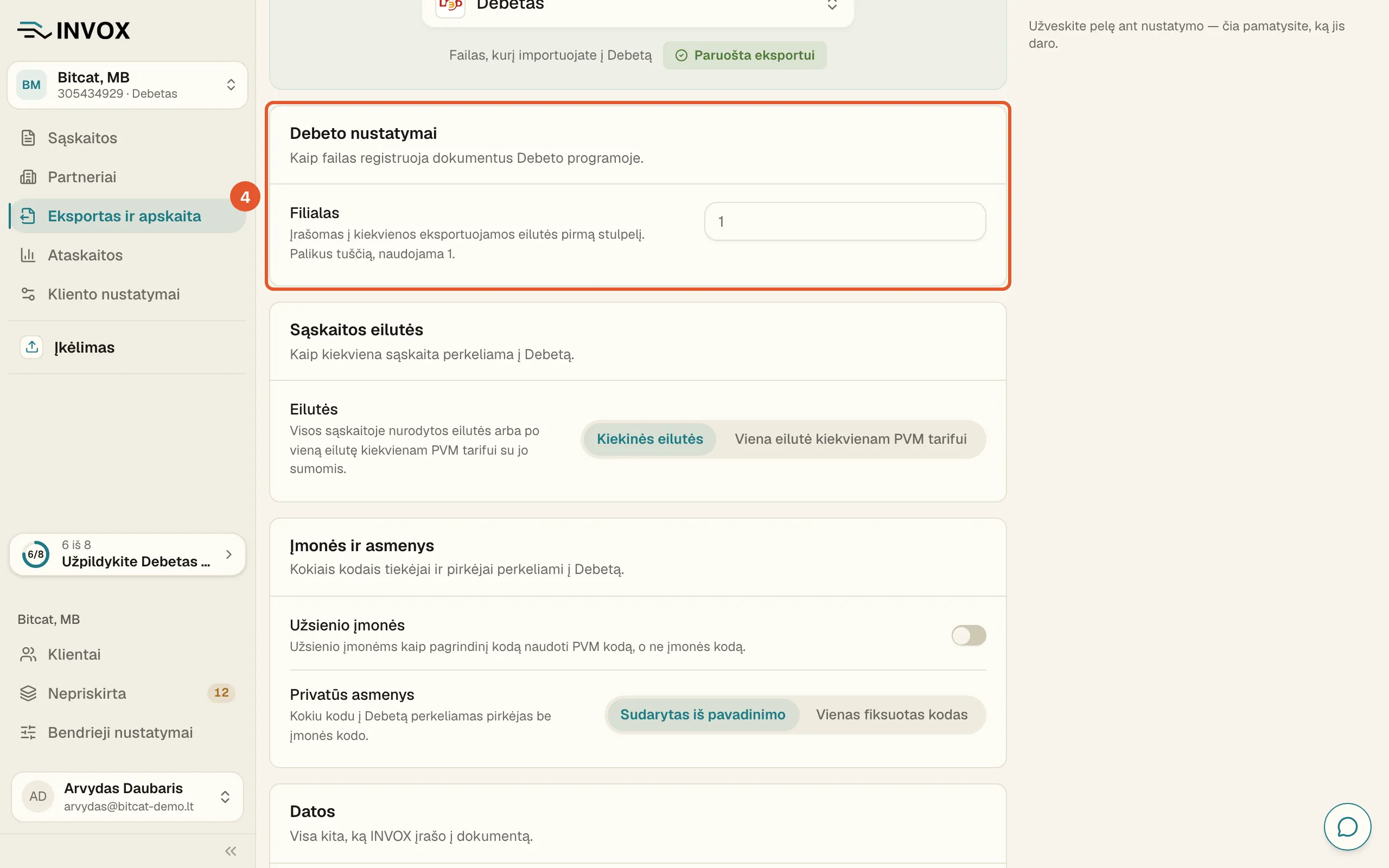The height and width of the screenshot is (868, 1389).
Task: Open Ataskaitos section
Action: (128, 255)
